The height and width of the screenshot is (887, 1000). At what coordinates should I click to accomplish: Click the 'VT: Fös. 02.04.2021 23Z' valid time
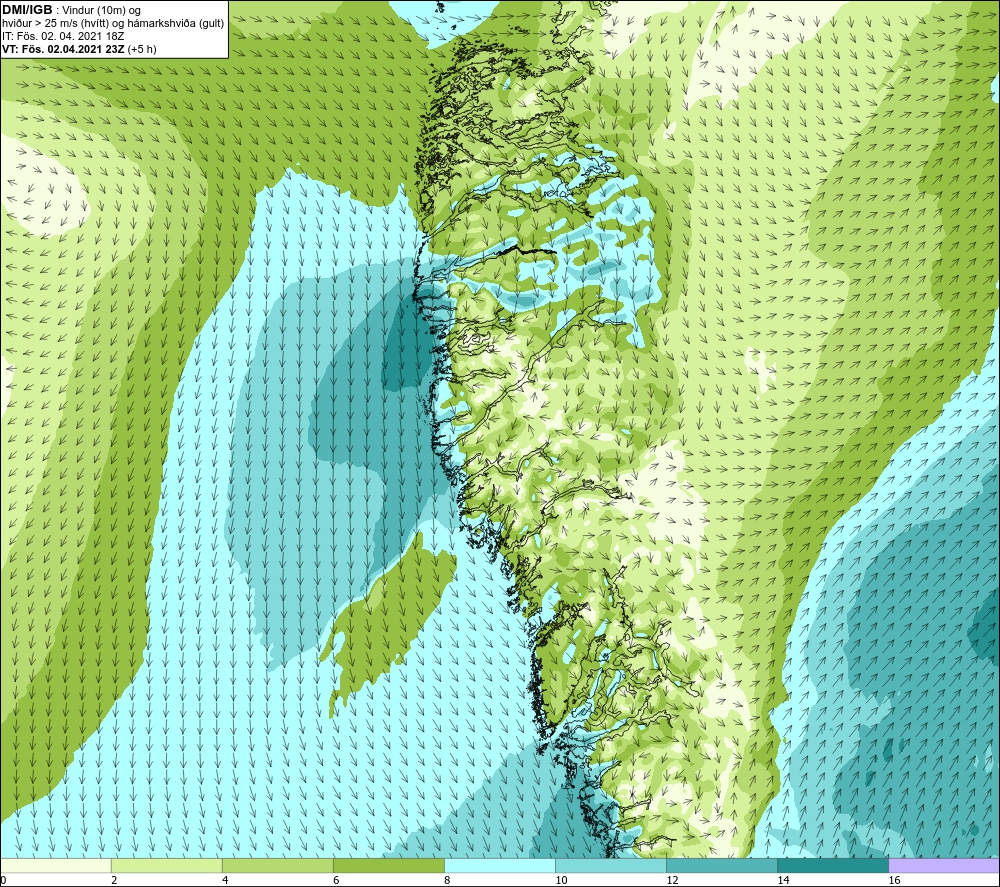pyautogui.click(x=64, y=49)
